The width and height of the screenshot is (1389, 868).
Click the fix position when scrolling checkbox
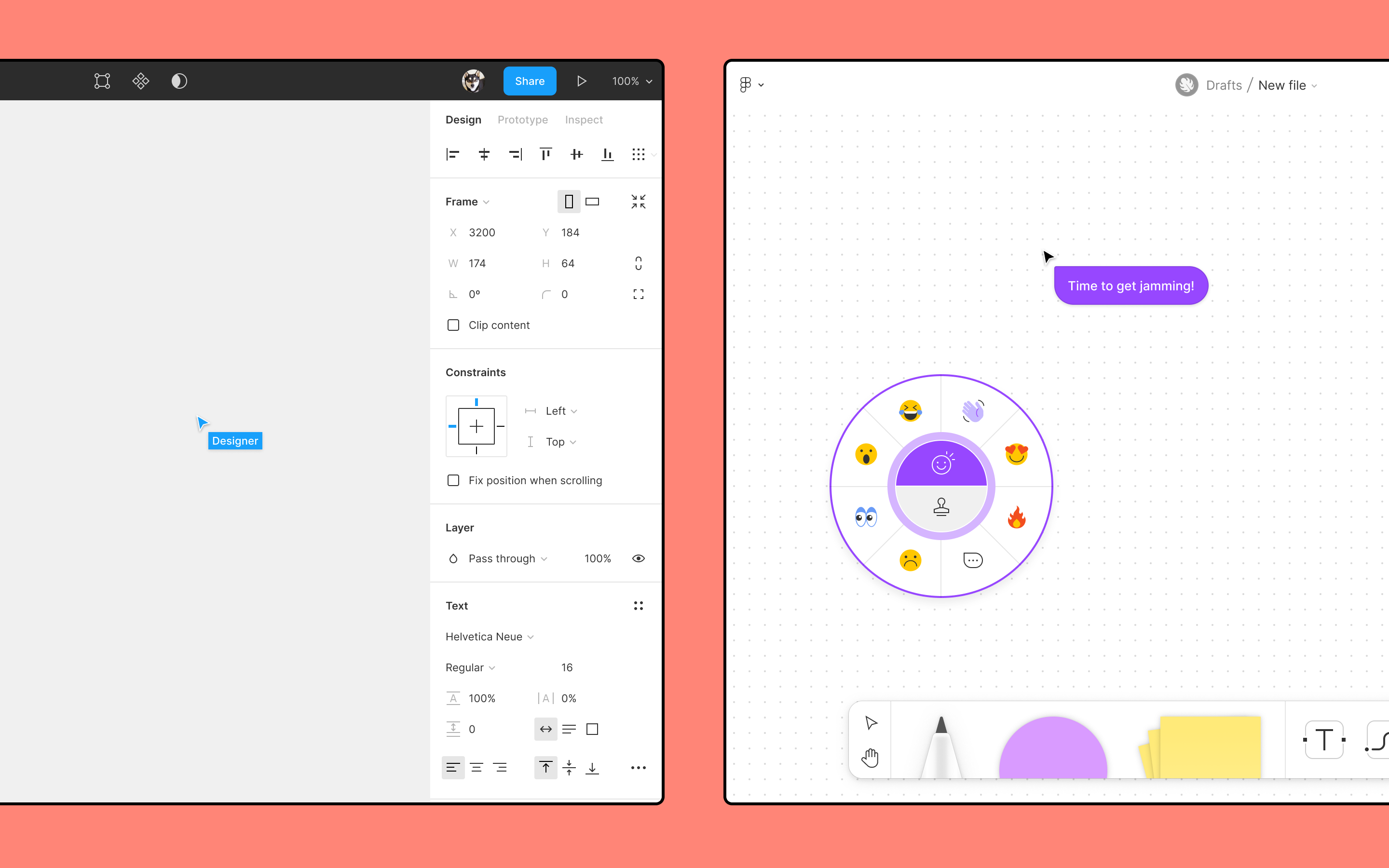[453, 480]
